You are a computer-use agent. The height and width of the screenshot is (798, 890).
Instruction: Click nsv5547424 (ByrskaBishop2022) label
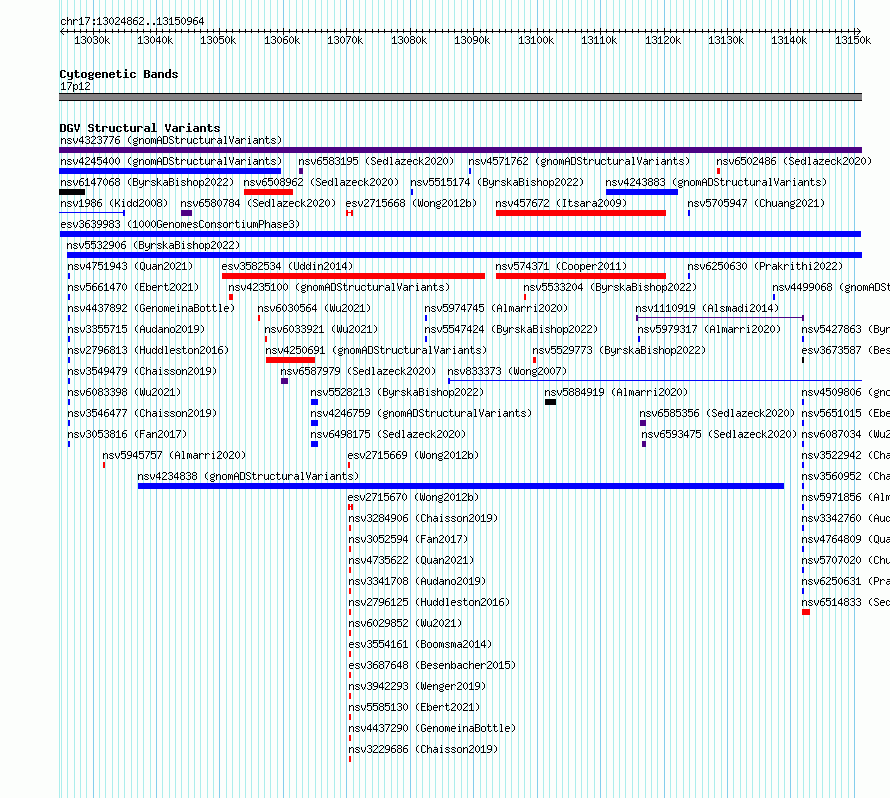[511, 329]
